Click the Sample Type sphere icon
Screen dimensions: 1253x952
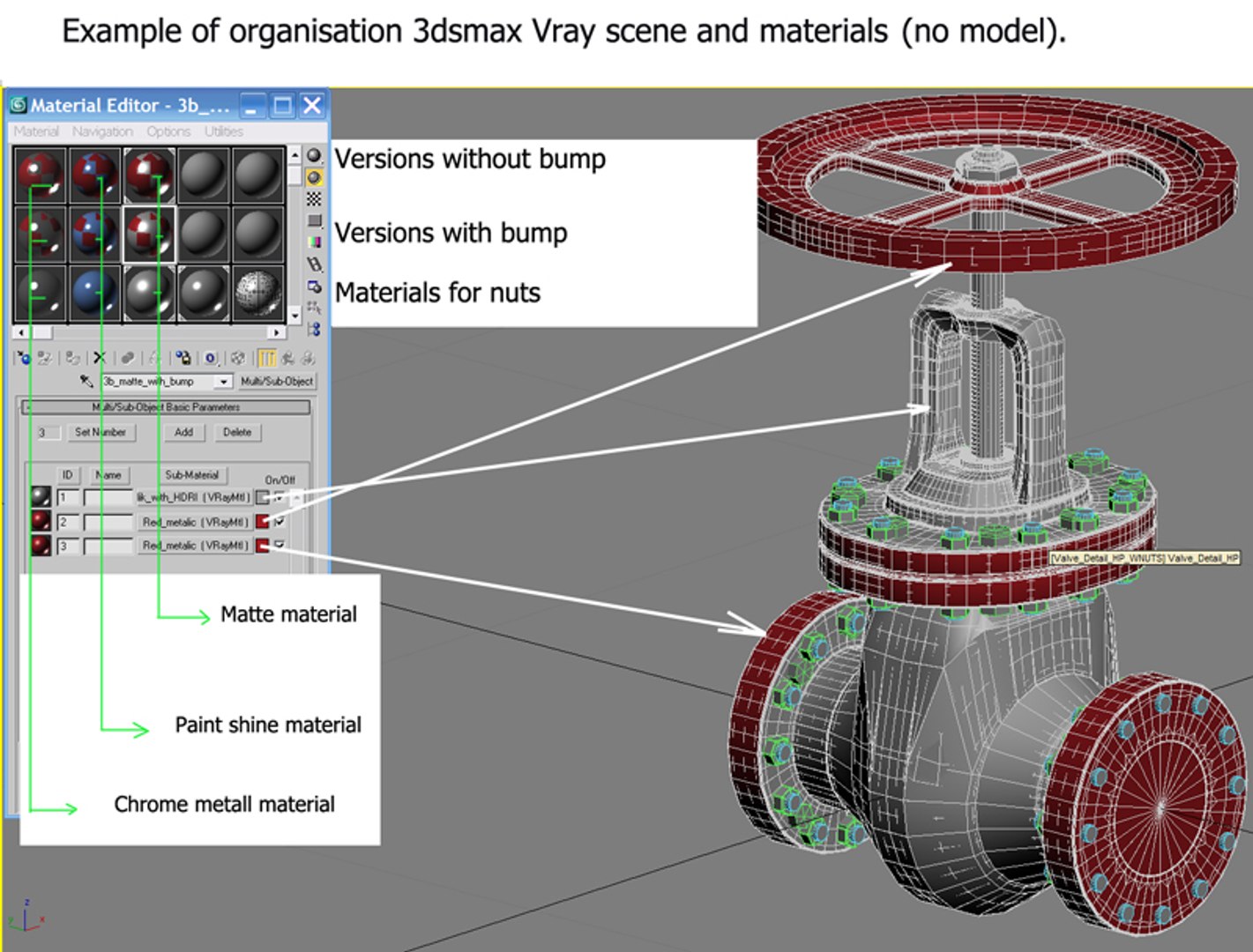314,155
